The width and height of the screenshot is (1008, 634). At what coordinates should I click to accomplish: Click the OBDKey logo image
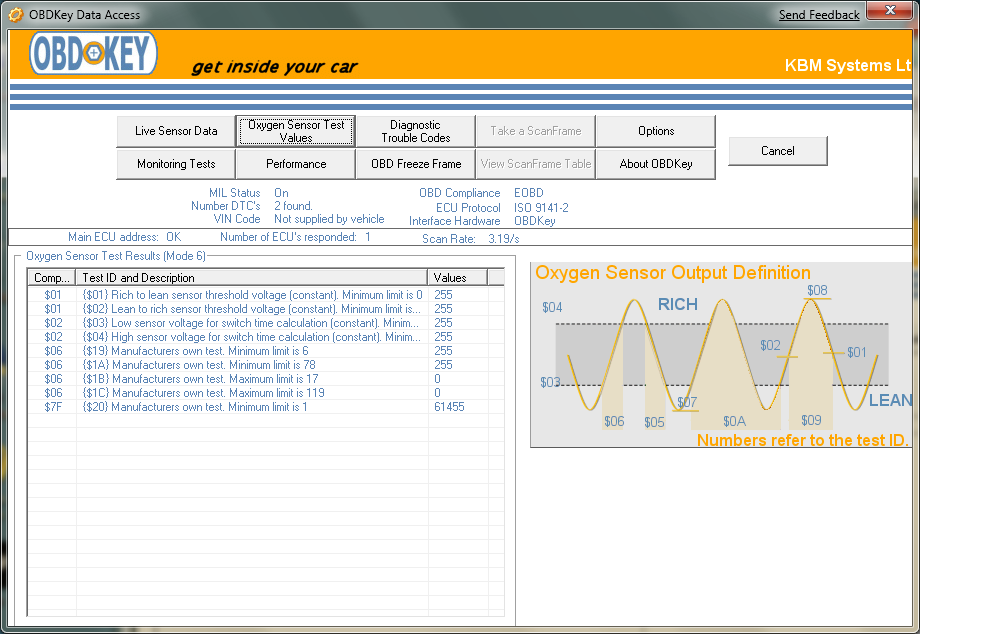click(94, 54)
